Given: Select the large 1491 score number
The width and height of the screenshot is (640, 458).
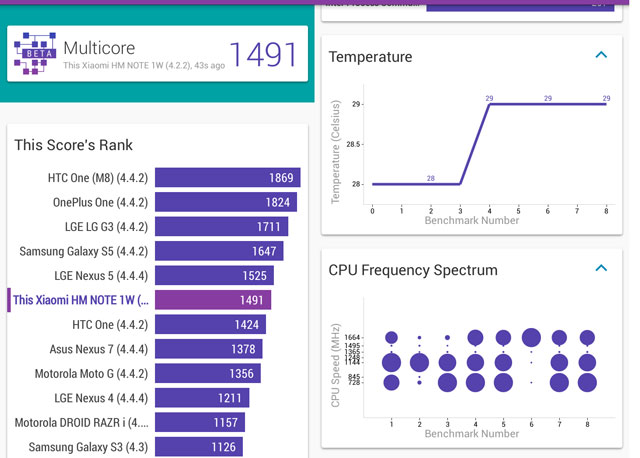Looking at the screenshot, I should 264,55.
